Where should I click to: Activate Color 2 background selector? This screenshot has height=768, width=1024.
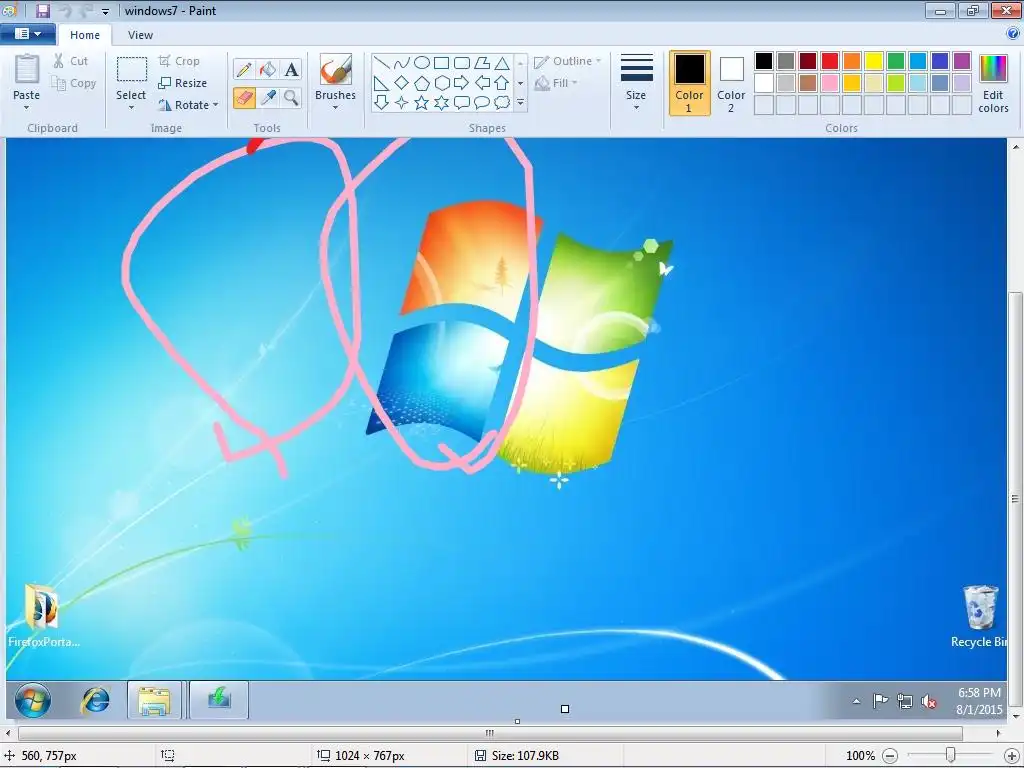click(731, 83)
